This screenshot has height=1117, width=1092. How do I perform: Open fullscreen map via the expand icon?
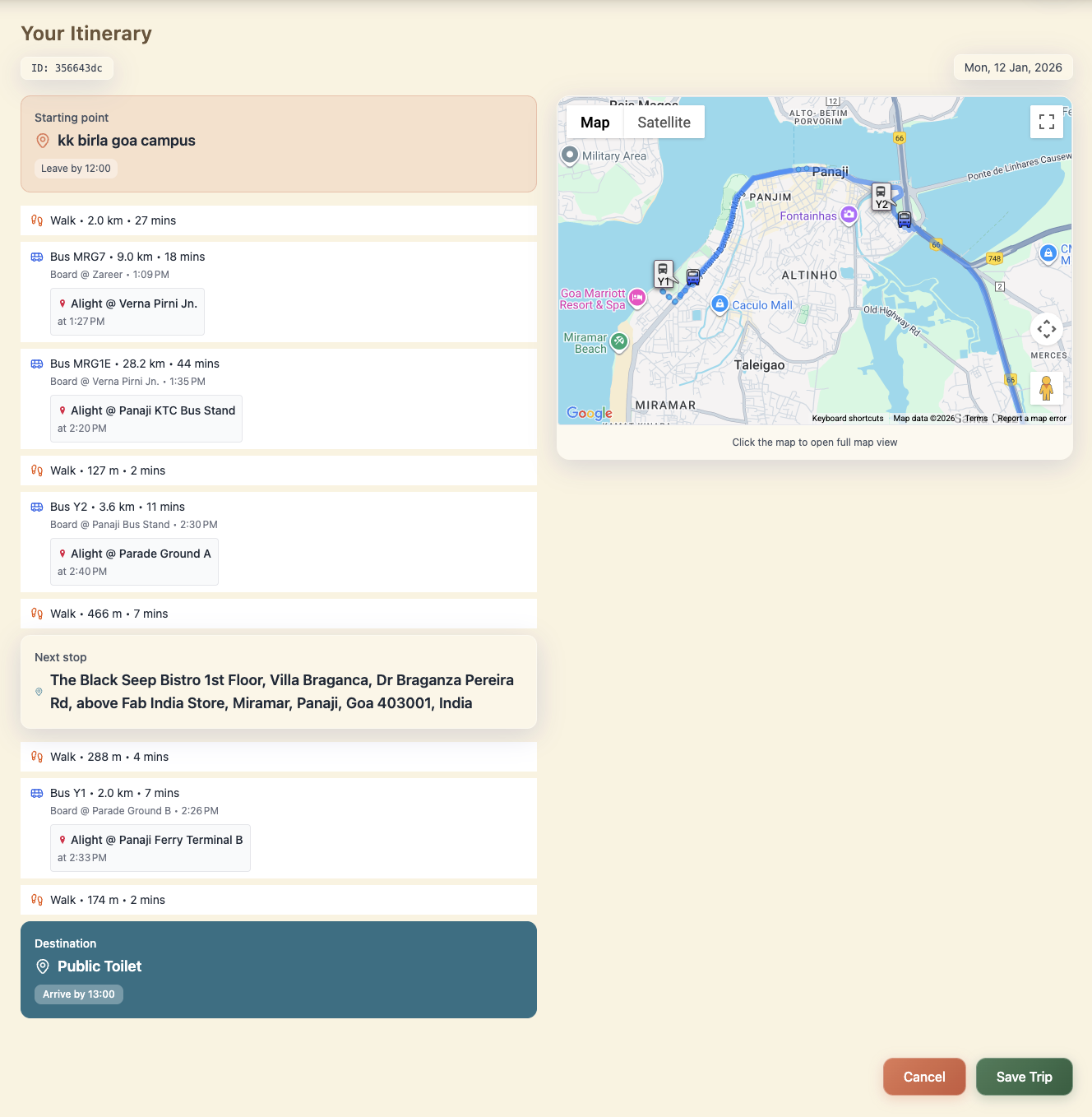click(x=1046, y=121)
